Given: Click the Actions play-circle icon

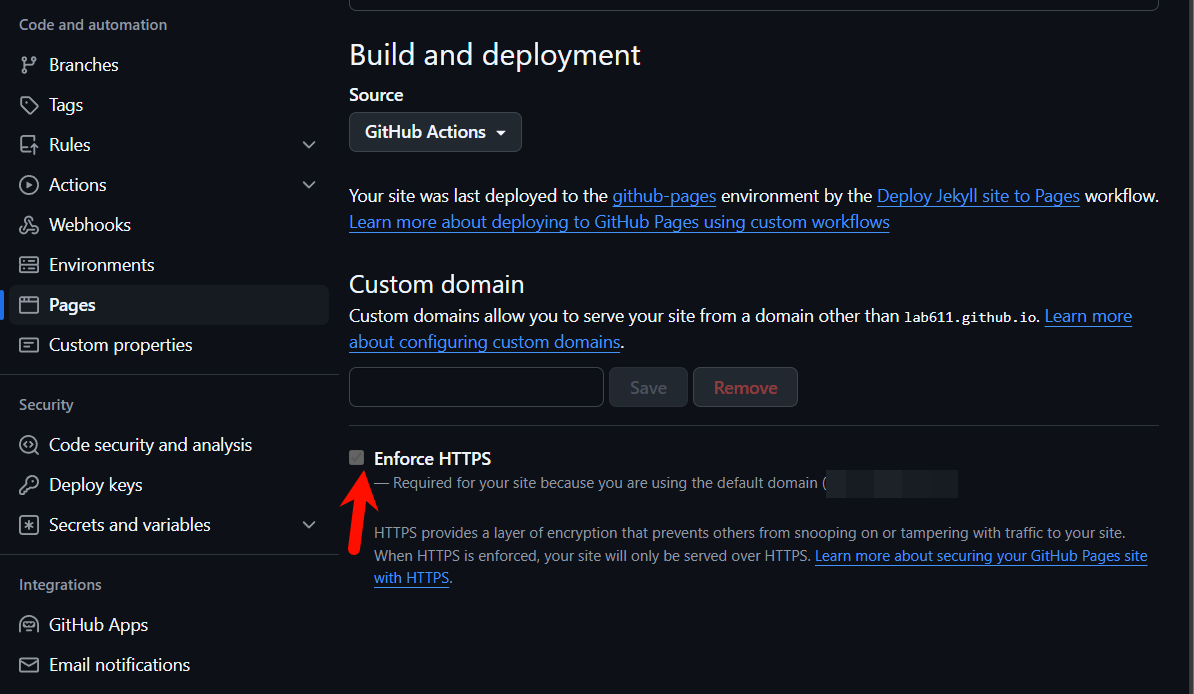Looking at the screenshot, I should click(29, 185).
